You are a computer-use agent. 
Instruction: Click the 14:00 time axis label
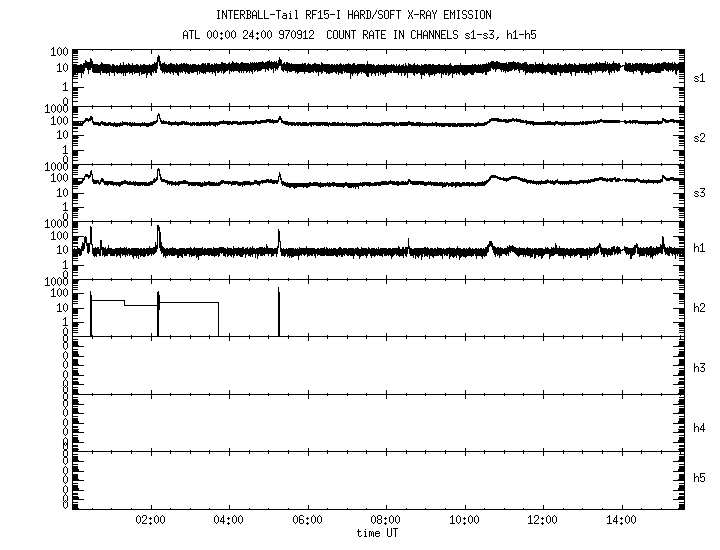coord(621,520)
